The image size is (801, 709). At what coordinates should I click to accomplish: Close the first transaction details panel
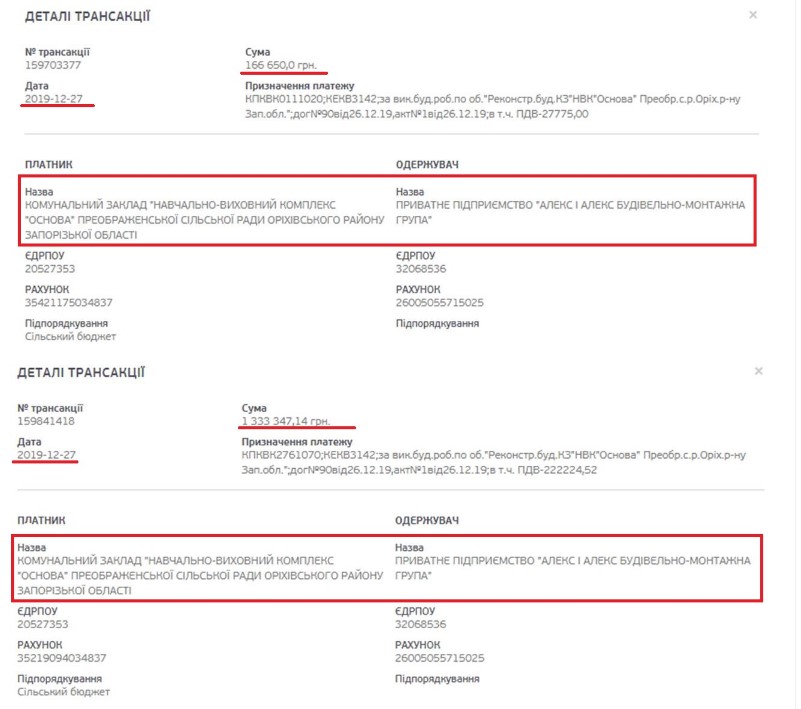[753, 15]
